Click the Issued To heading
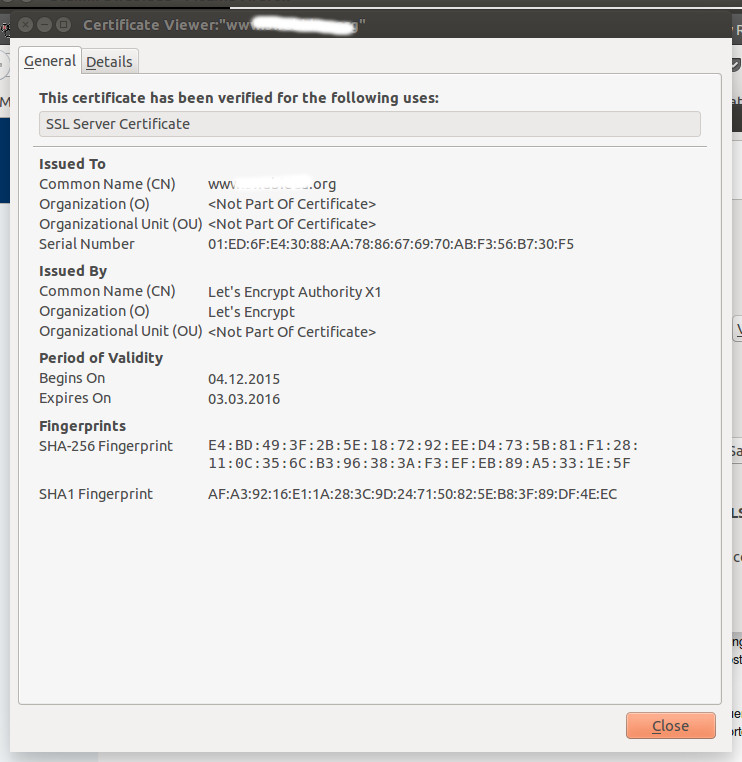The width and height of the screenshot is (742, 762). (72, 164)
